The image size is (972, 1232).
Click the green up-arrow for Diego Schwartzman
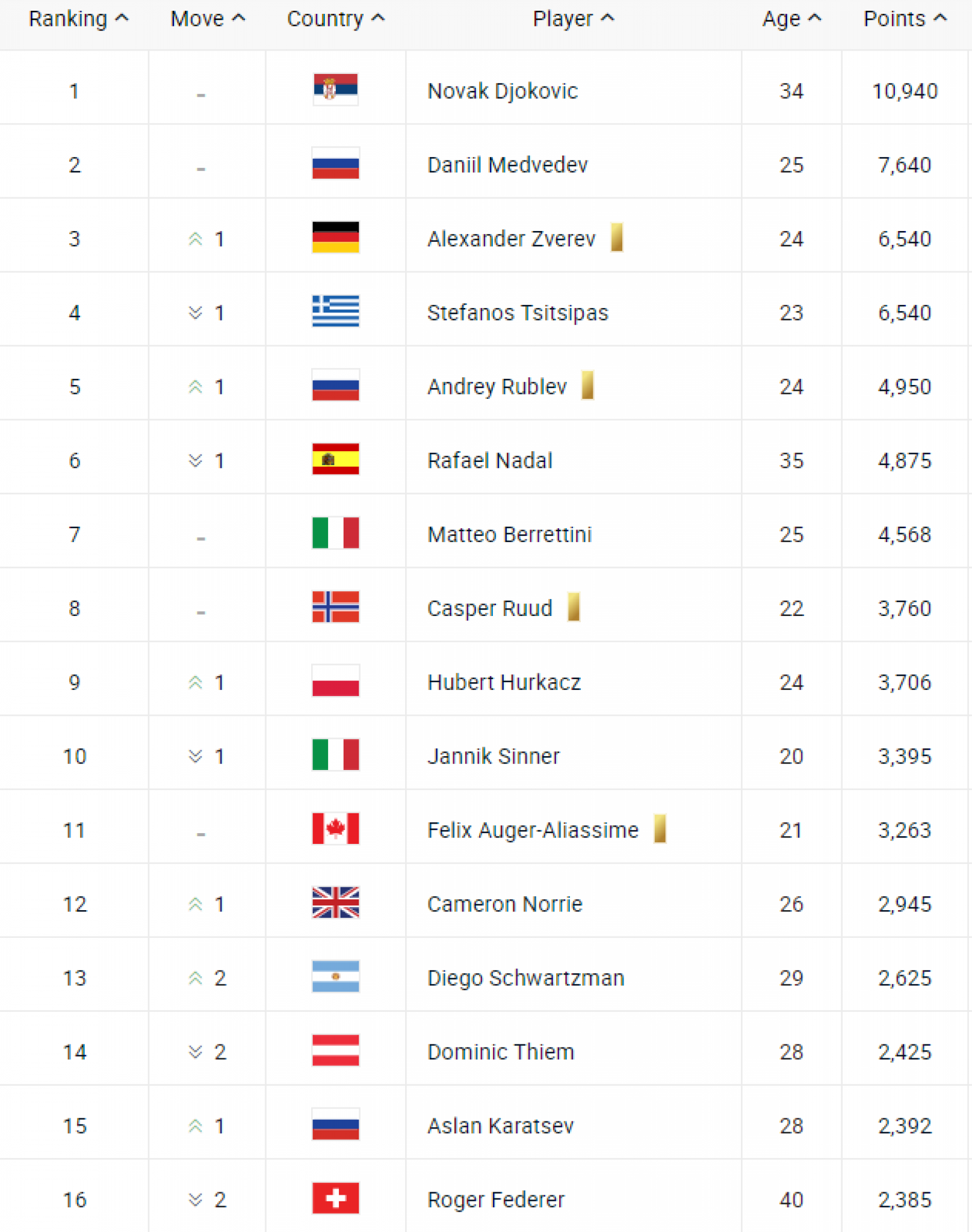pos(195,978)
